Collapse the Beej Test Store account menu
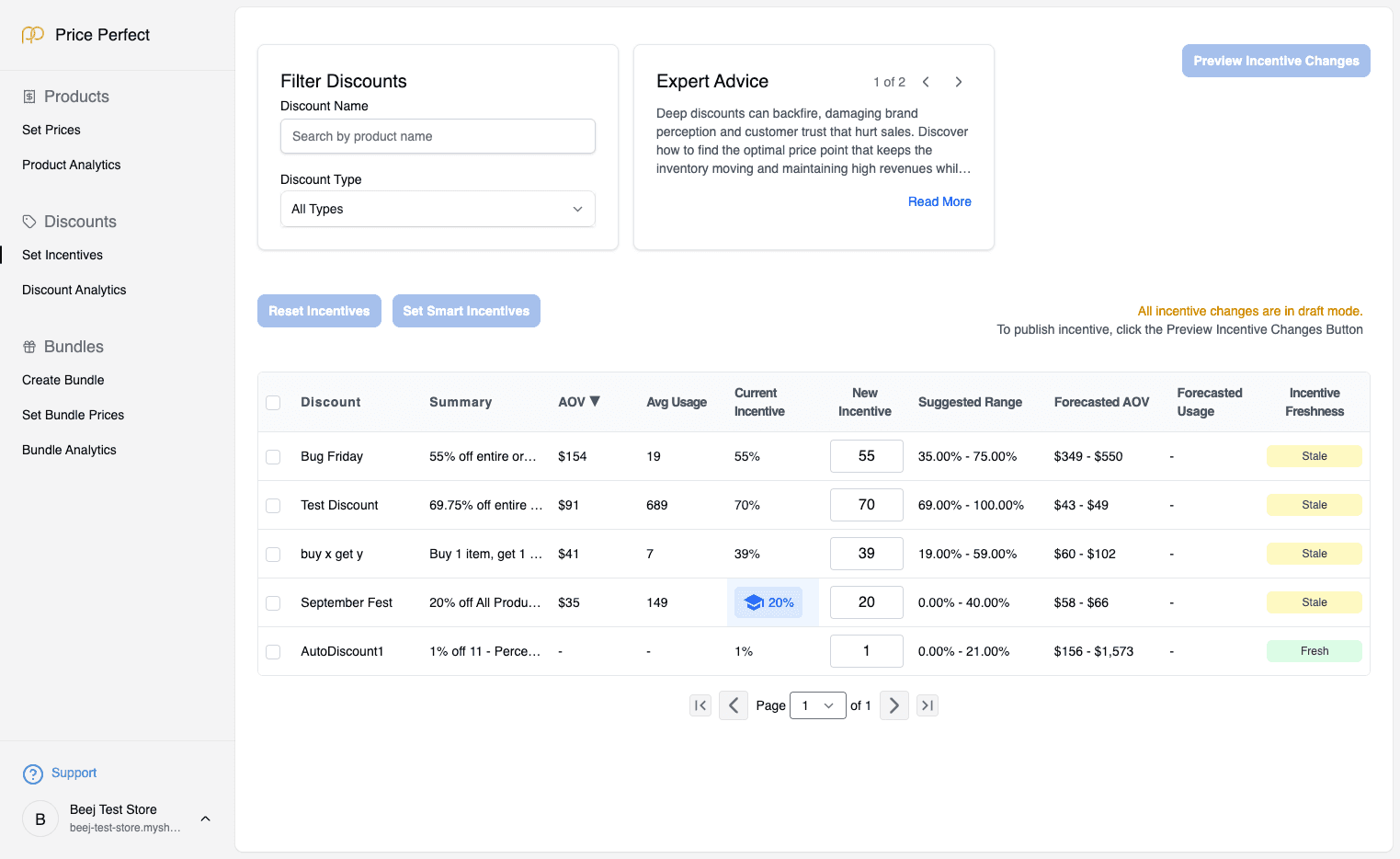 coord(204,818)
